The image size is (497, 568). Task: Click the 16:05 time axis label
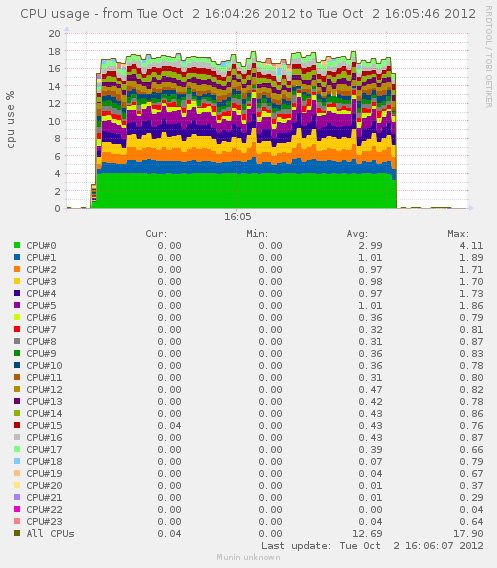[238, 217]
